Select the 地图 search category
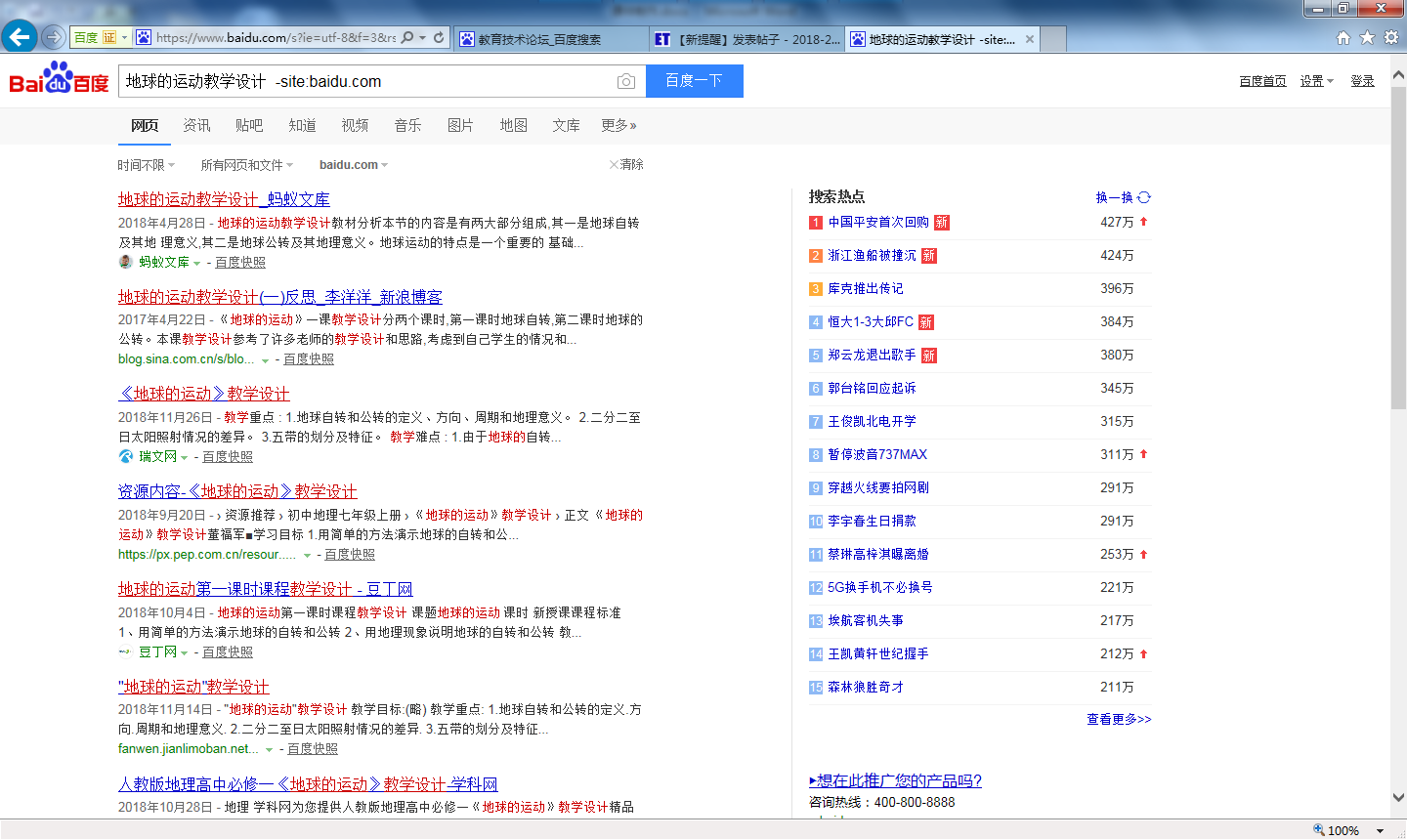 coord(513,125)
